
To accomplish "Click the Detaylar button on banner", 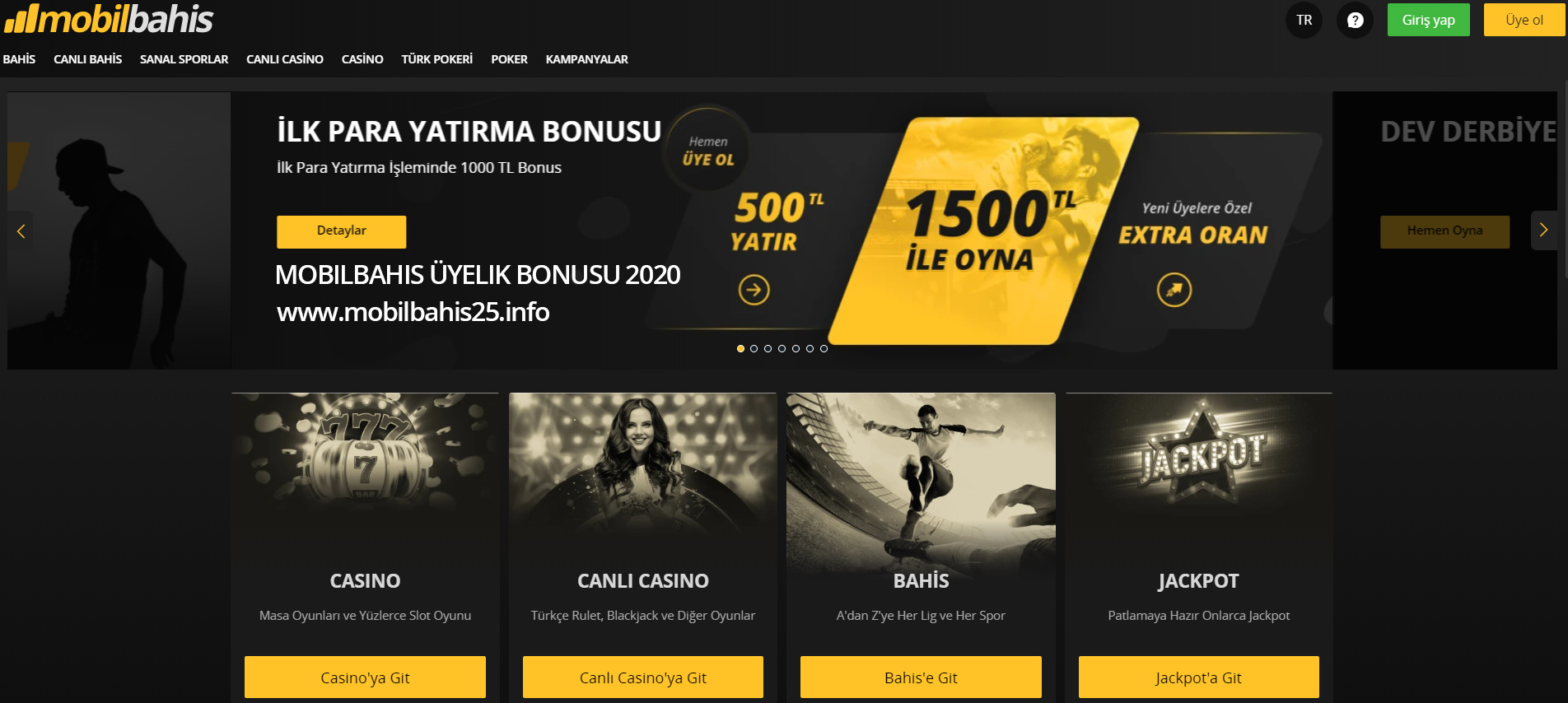I will tap(341, 231).
